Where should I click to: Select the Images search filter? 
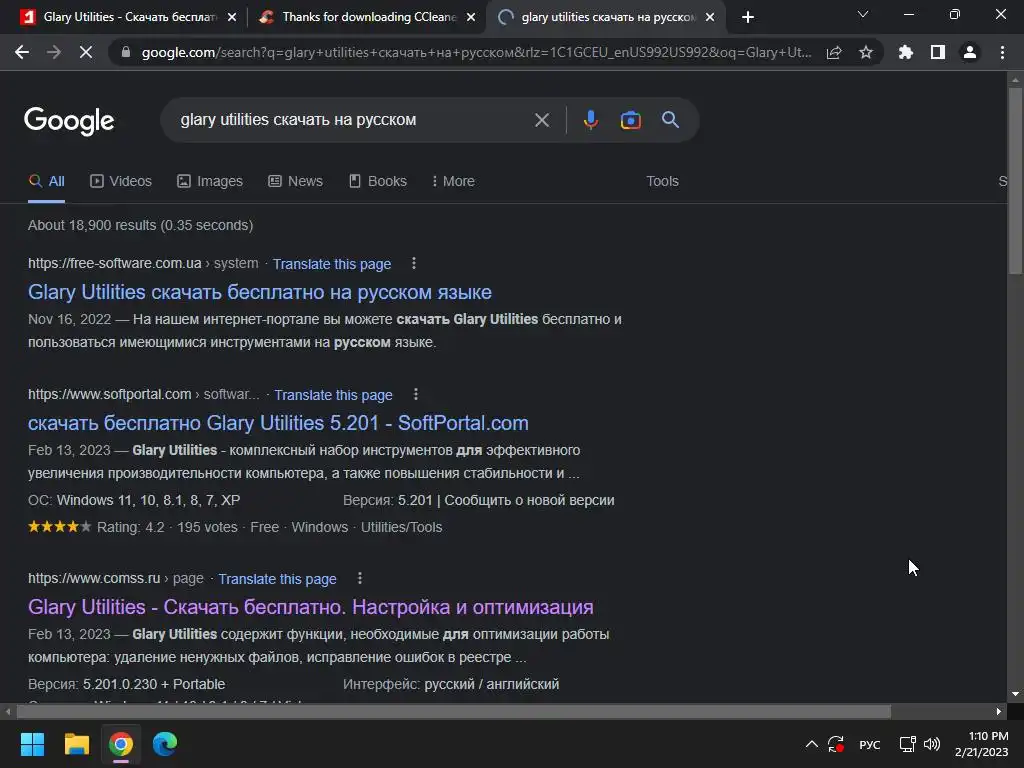pos(210,181)
